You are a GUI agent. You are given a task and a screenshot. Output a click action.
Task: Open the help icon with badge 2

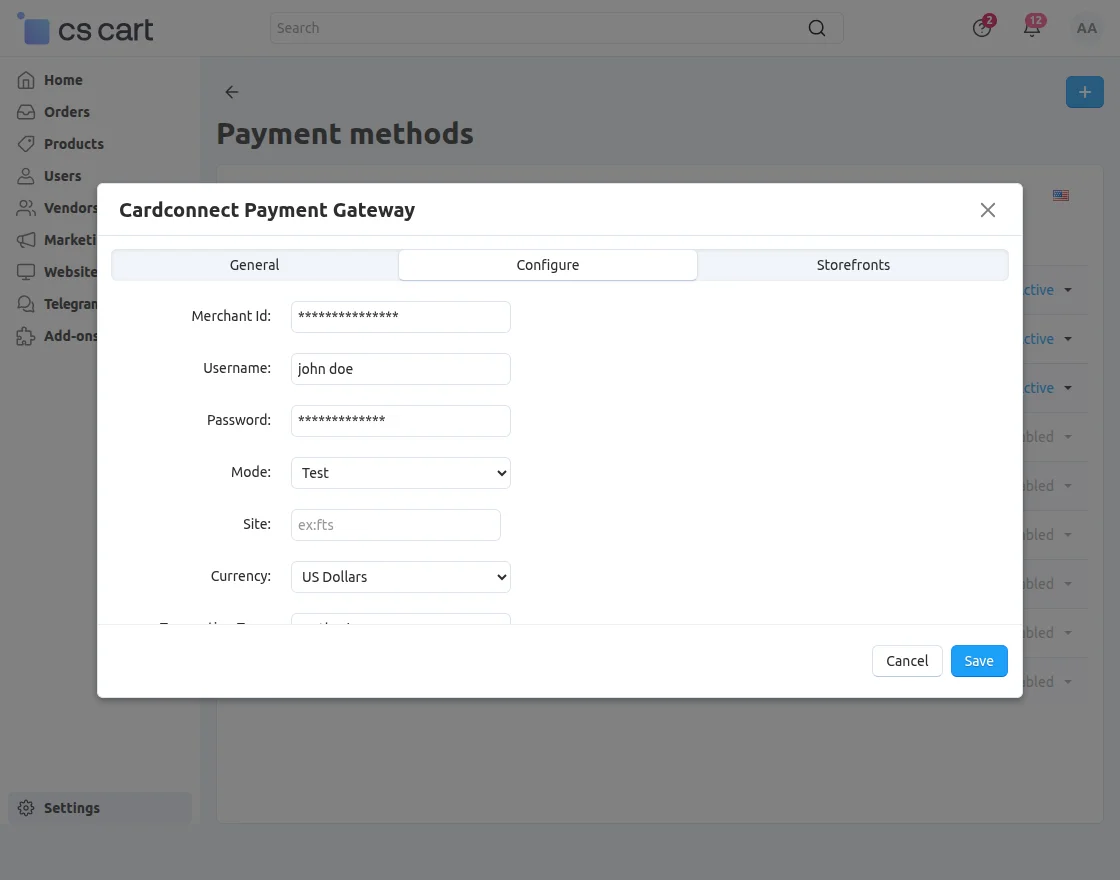[982, 28]
